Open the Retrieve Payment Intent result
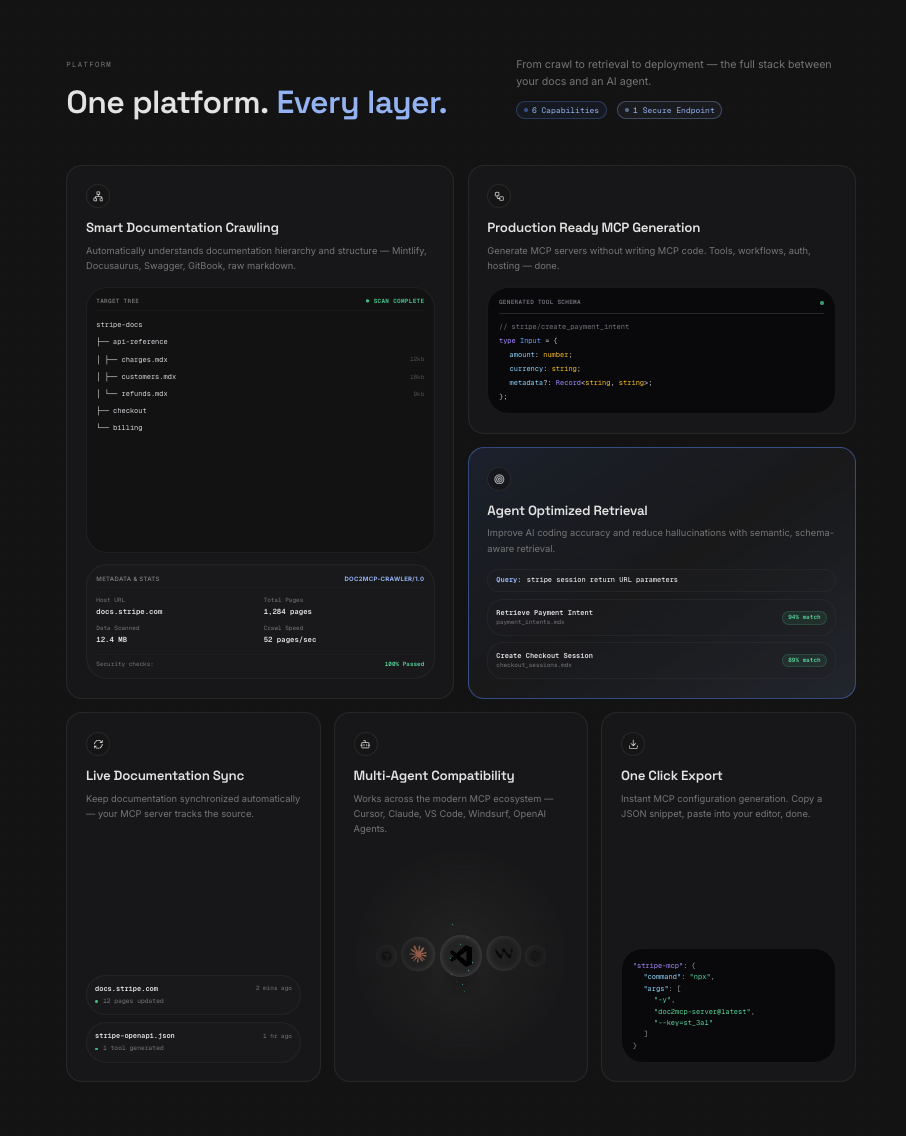The width and height of the screenshot is (906, 1136). pyautogui.click(x=661, y=617)
